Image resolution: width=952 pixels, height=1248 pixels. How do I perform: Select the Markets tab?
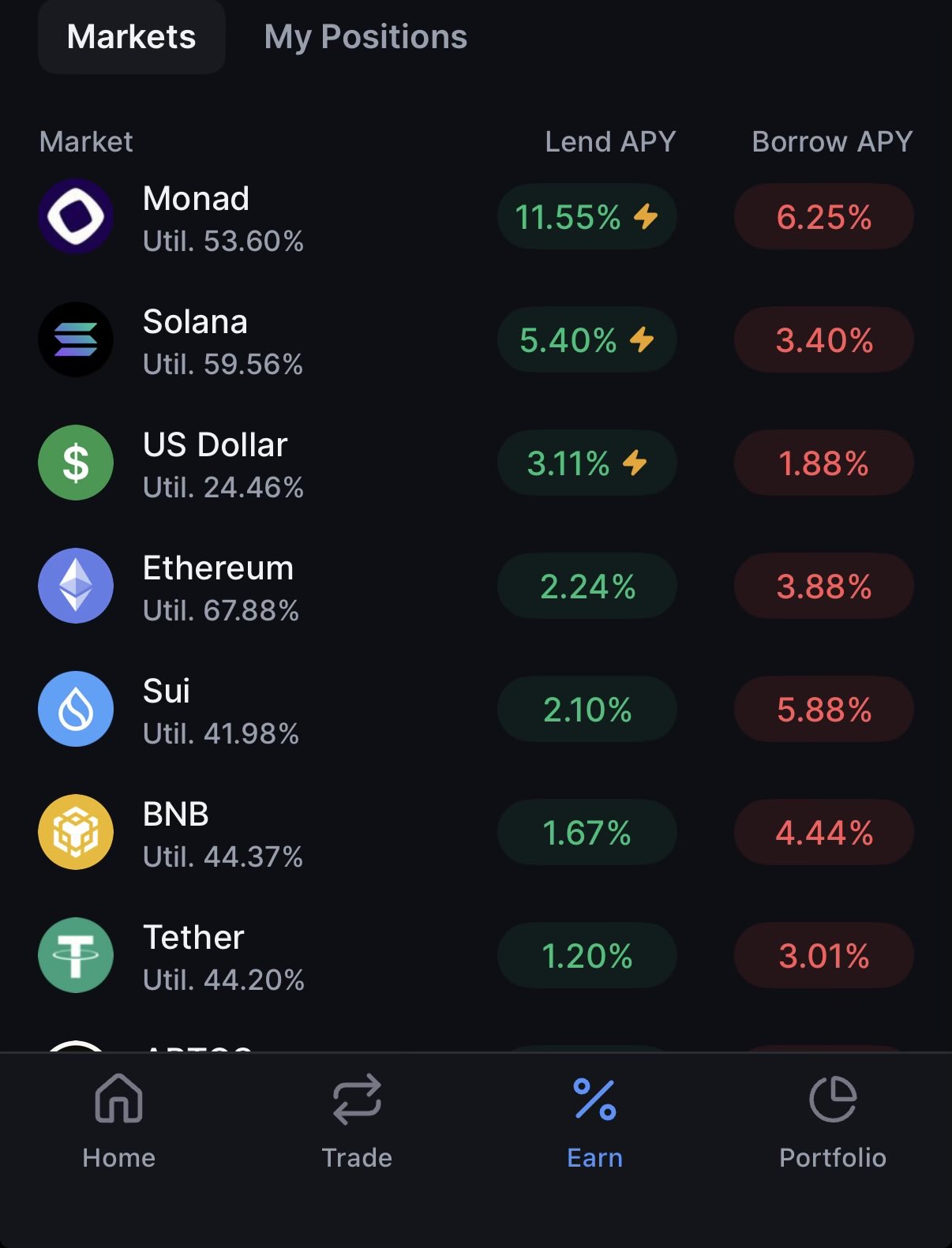[132, 37]
